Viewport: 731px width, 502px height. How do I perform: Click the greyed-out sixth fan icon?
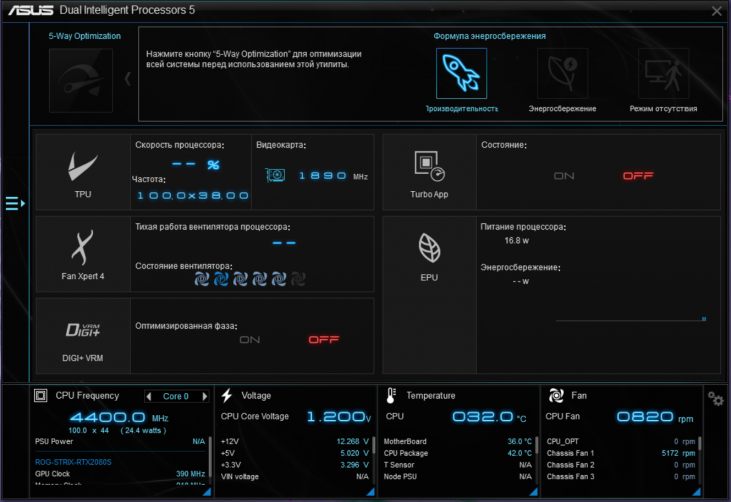click(x=298, y=279)
